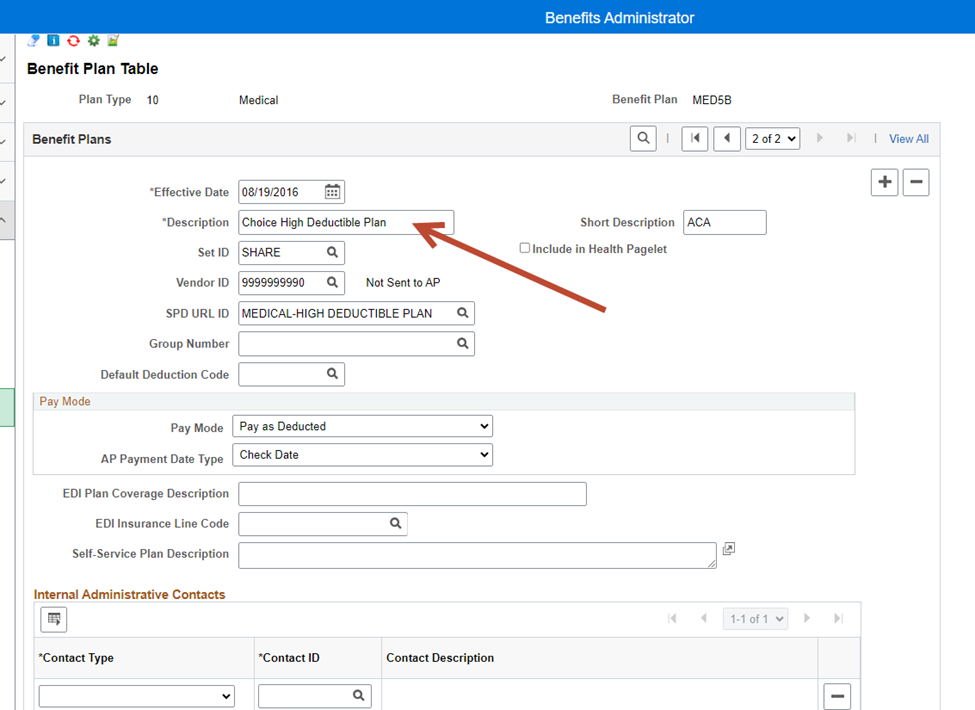This screenshot has width=975, height=710.
Task: Open the AP Payment Date Type dropdown
Action: click(363, 455)
